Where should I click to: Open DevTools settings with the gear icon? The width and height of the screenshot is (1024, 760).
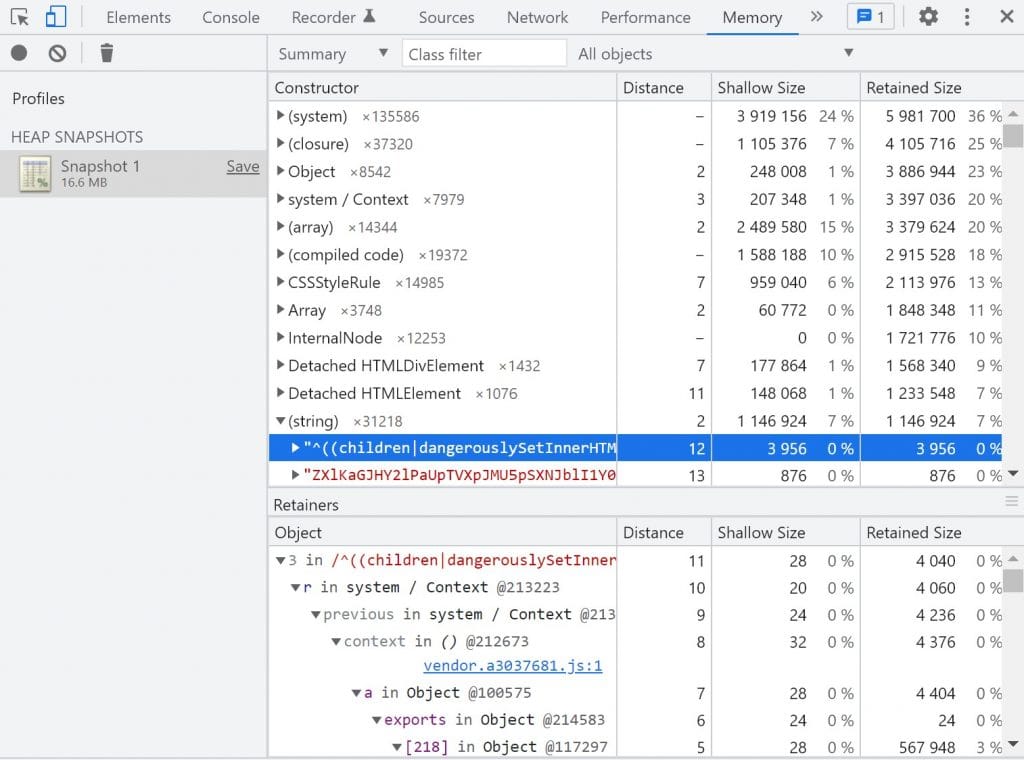tap(928, 17)
